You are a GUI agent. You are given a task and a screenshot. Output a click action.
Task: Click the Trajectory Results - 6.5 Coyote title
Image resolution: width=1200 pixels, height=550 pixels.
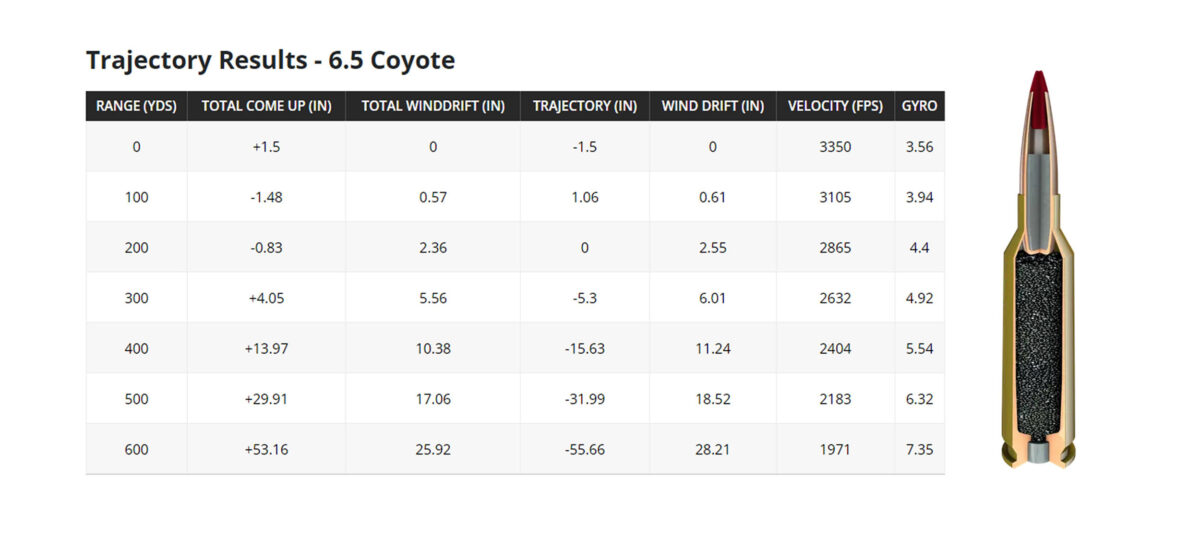click(270, 60)
